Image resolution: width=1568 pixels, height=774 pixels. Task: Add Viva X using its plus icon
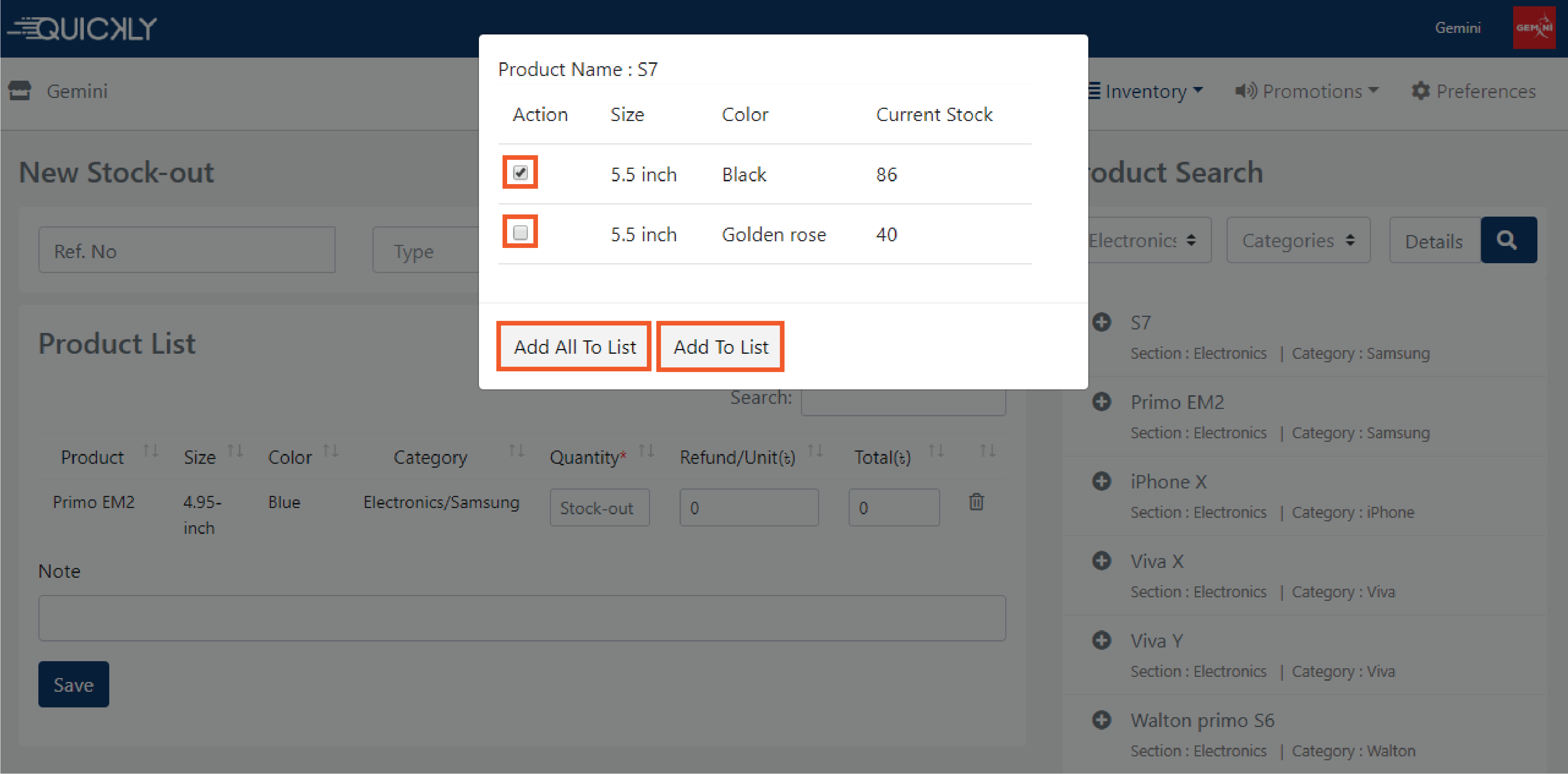(x=1101, y=561)
